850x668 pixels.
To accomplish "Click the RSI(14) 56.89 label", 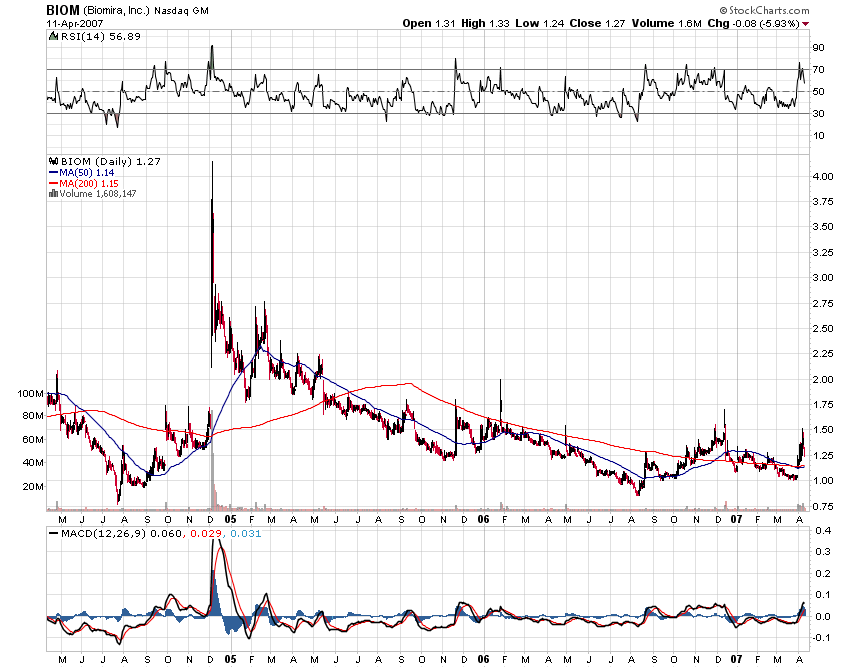I will tap(100, 36).
